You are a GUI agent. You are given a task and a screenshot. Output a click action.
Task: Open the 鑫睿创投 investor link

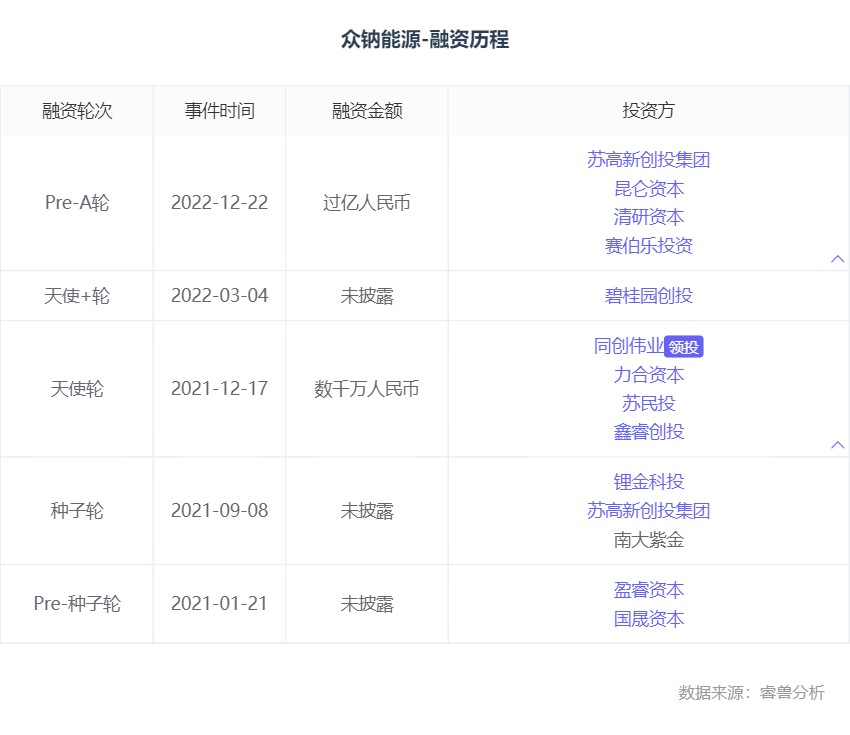(648, 432)
